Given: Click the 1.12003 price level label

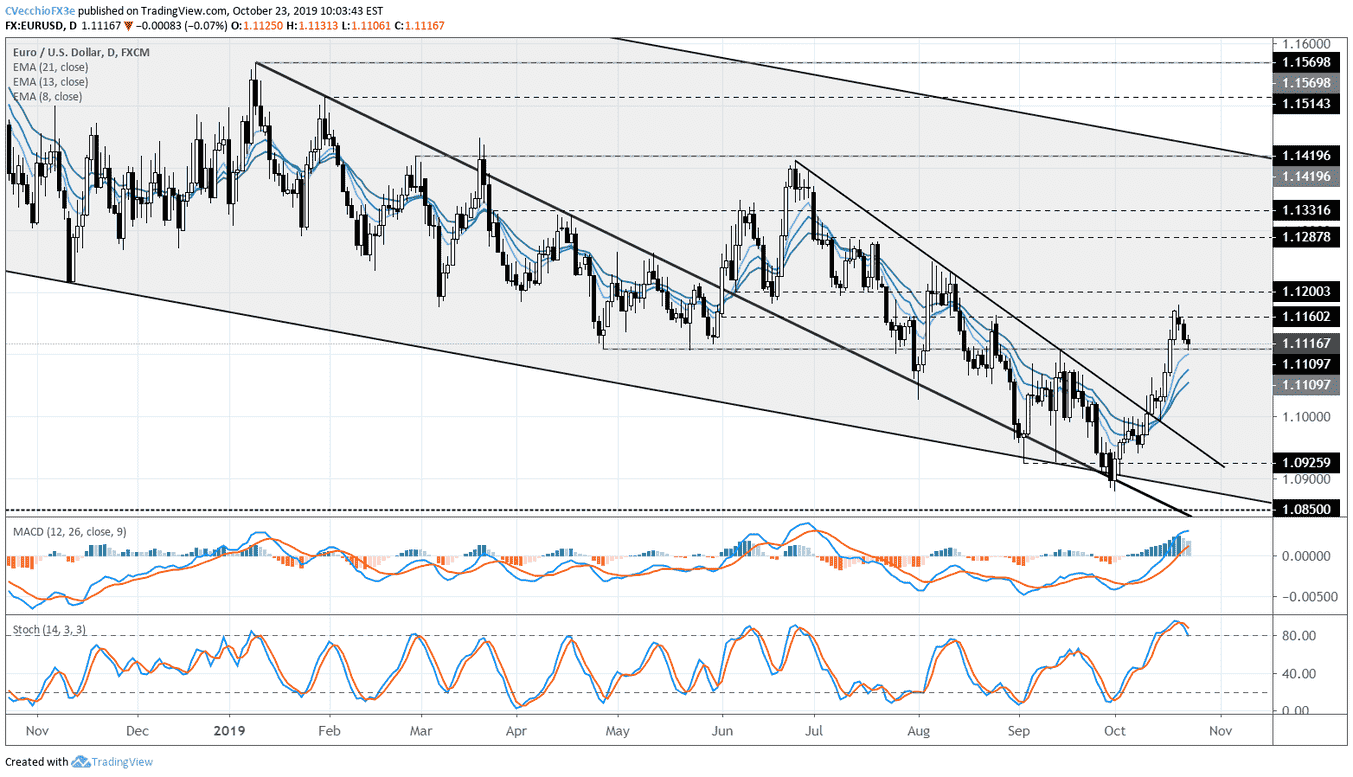Looking at the screenshot, I should point(1308,291).
